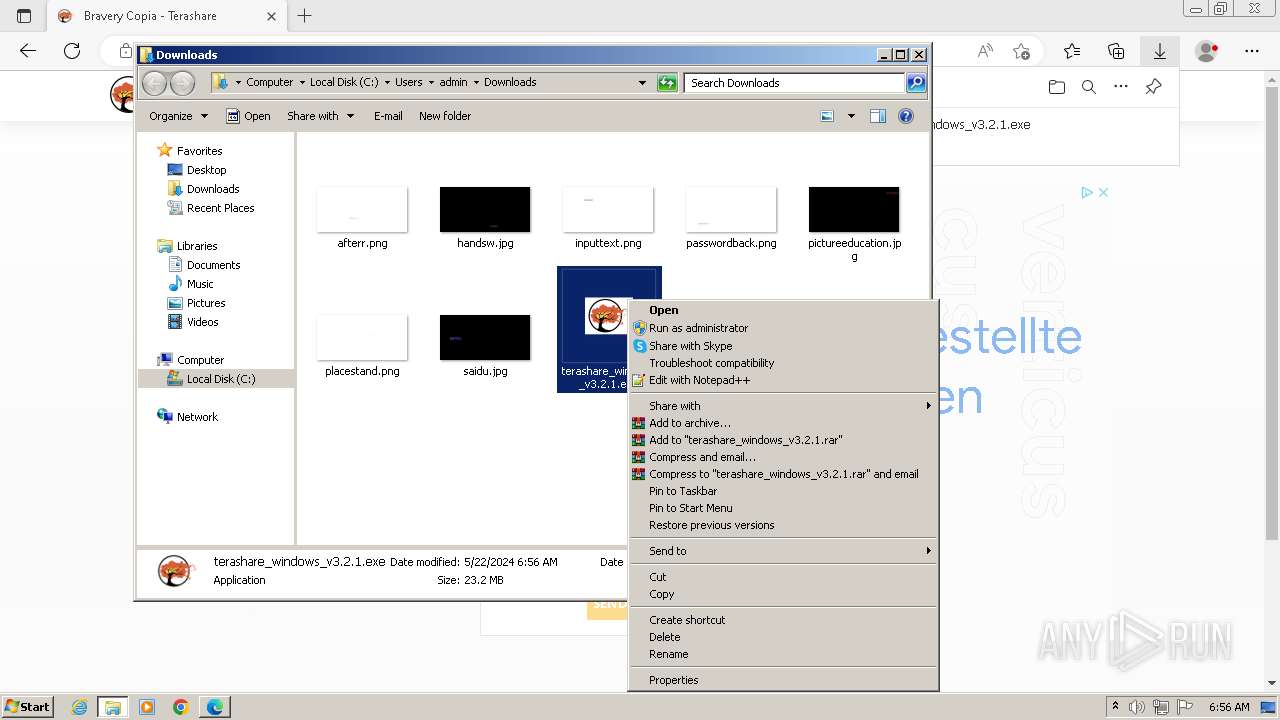1280x720 pixels.
Task: Click the search magnifier in Downloads window
Action: pyautogui.click(x=916, y=83)
